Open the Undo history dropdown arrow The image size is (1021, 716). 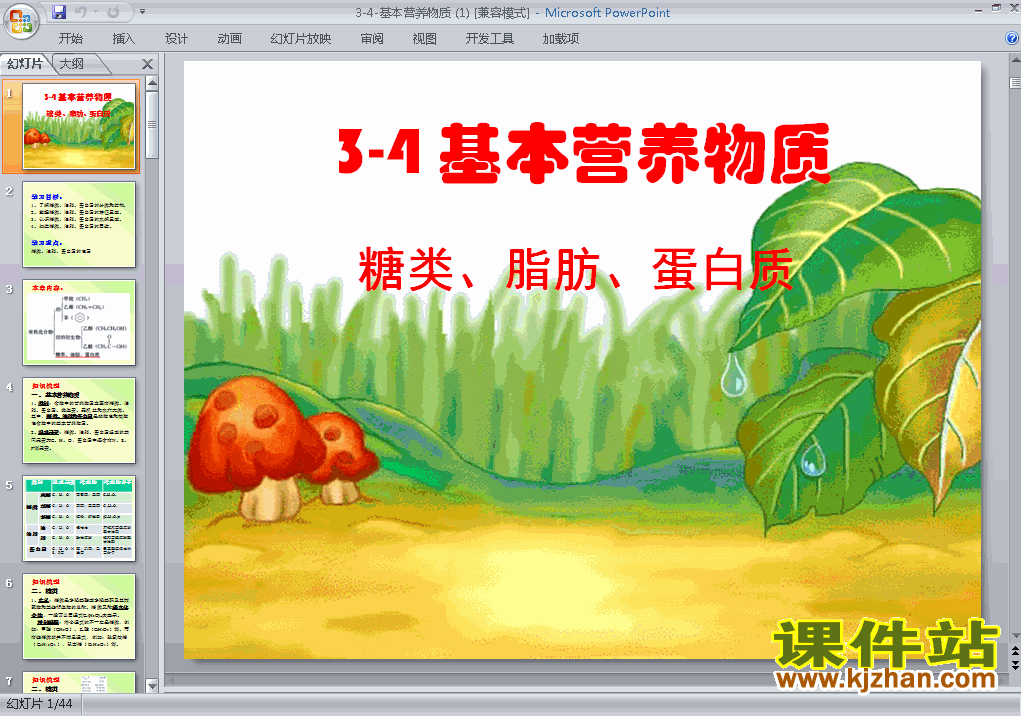tap(95, 12)
